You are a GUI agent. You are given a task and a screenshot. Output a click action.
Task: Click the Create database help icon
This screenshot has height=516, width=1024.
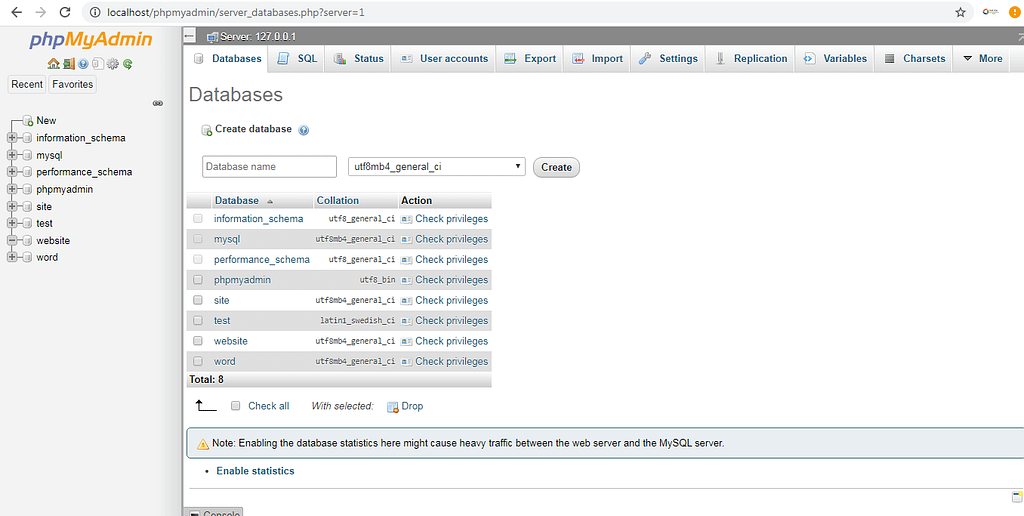point(303,130)
